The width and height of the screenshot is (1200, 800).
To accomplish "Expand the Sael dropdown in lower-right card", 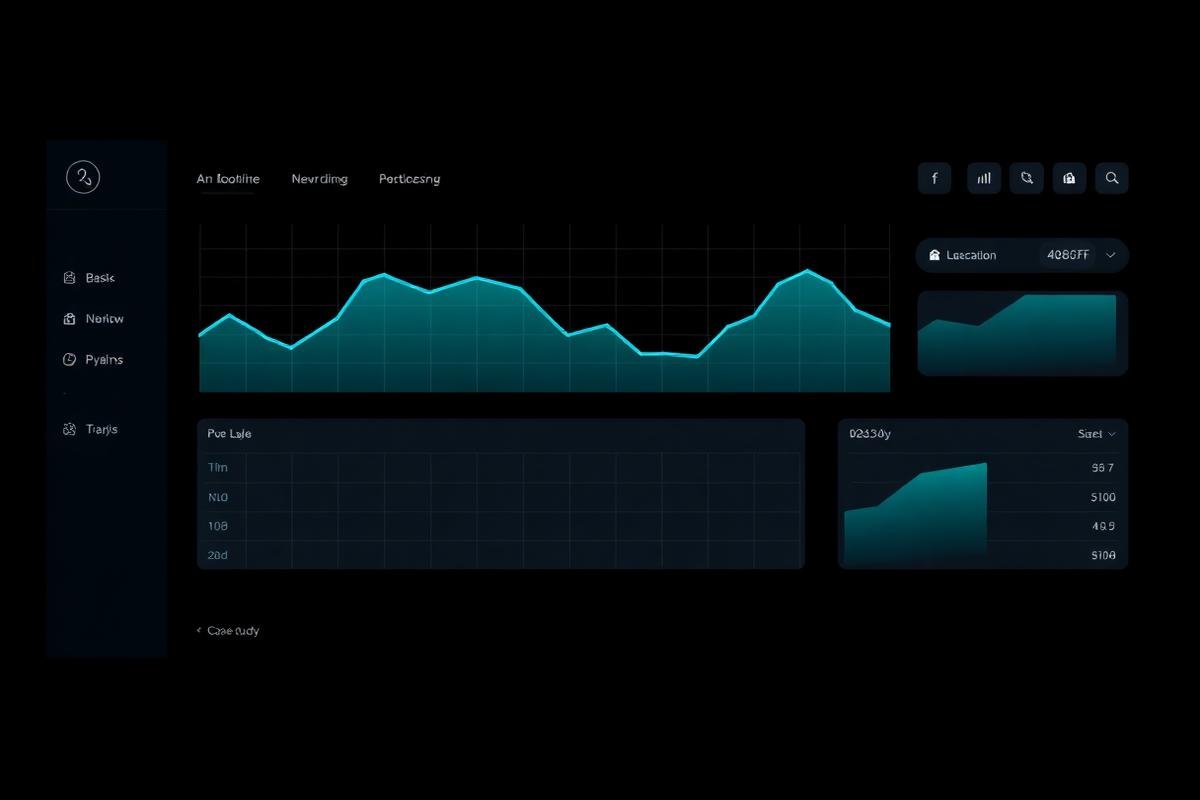I will (1097, 434).
